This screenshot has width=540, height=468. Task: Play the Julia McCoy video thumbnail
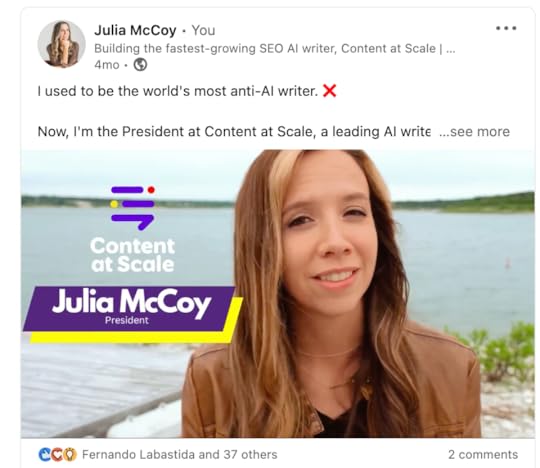coord(278,294)
